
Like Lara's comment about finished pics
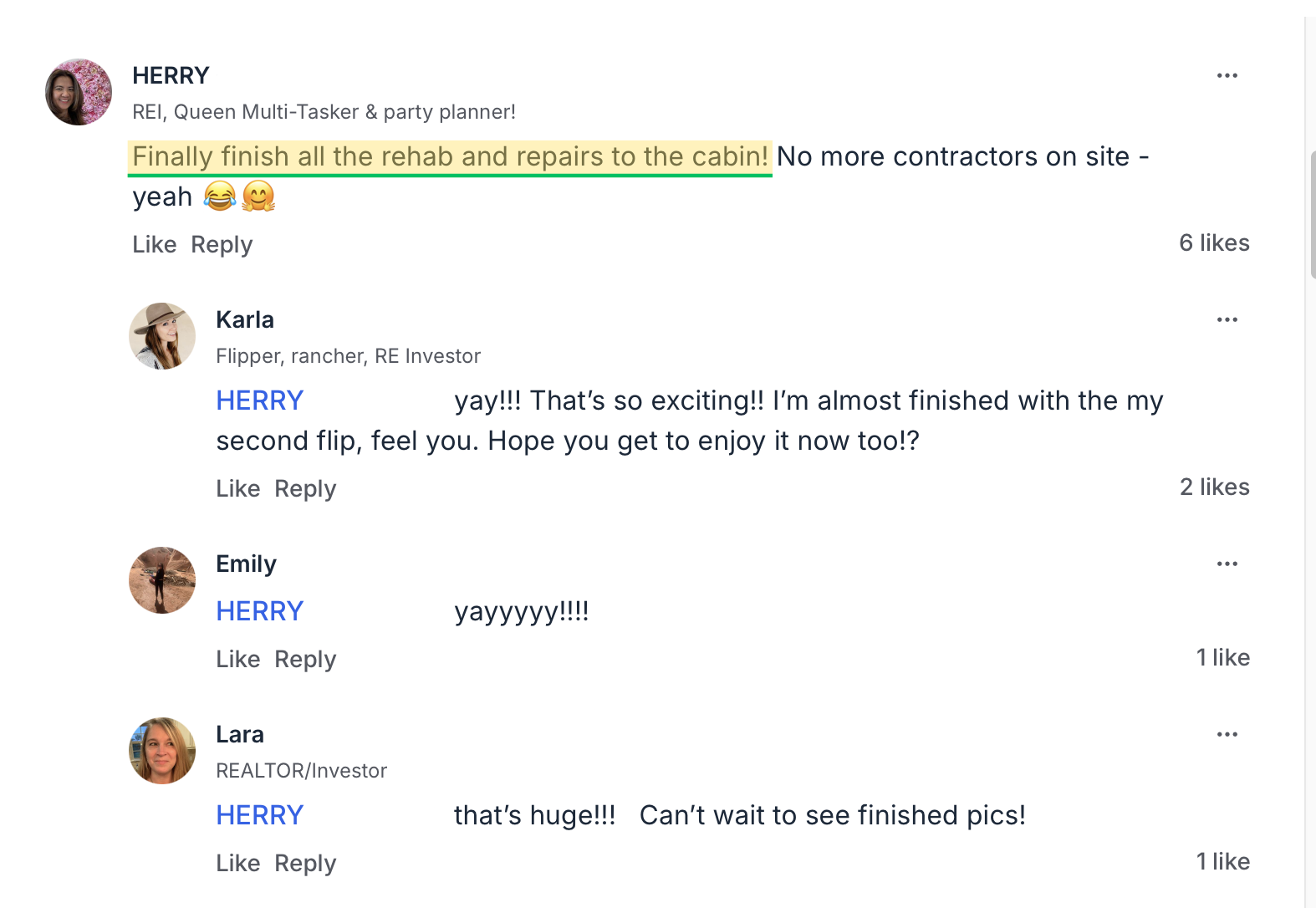click(x=238, y=863)
